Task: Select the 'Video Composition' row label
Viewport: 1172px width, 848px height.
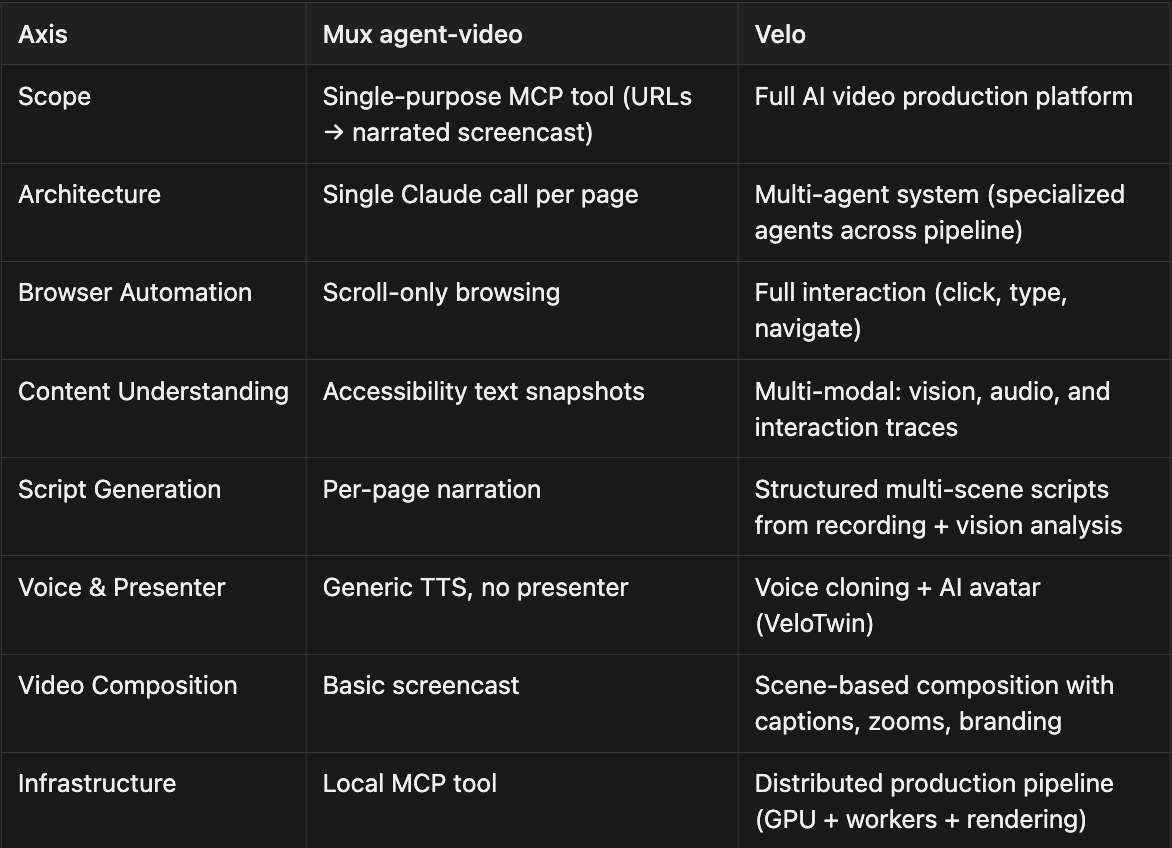Action: coord(127,685)
